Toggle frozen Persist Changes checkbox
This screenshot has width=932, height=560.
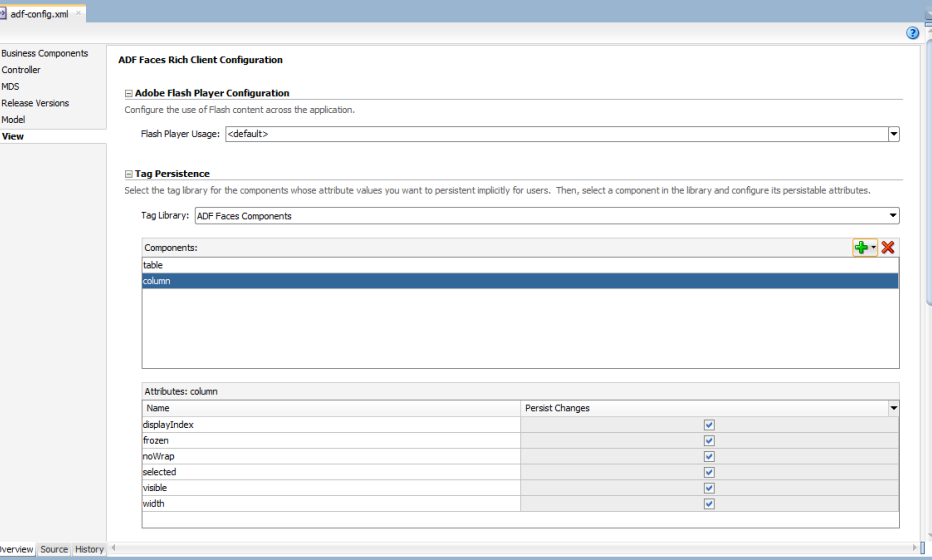(709, 441)
